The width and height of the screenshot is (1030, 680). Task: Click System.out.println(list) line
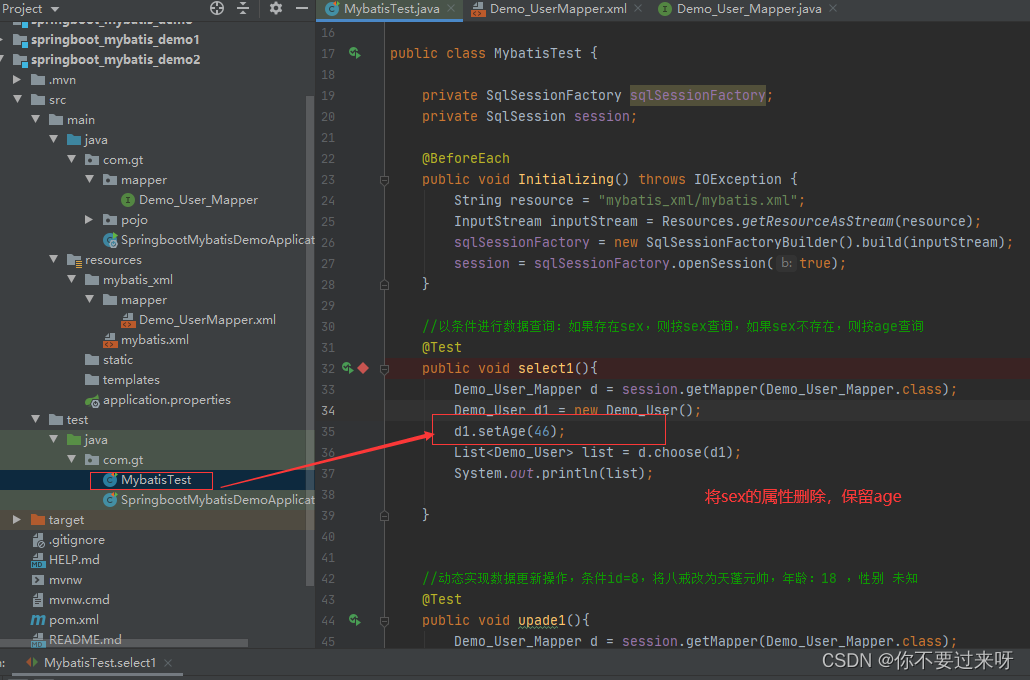pyautogui.click(x=553, y=474)
